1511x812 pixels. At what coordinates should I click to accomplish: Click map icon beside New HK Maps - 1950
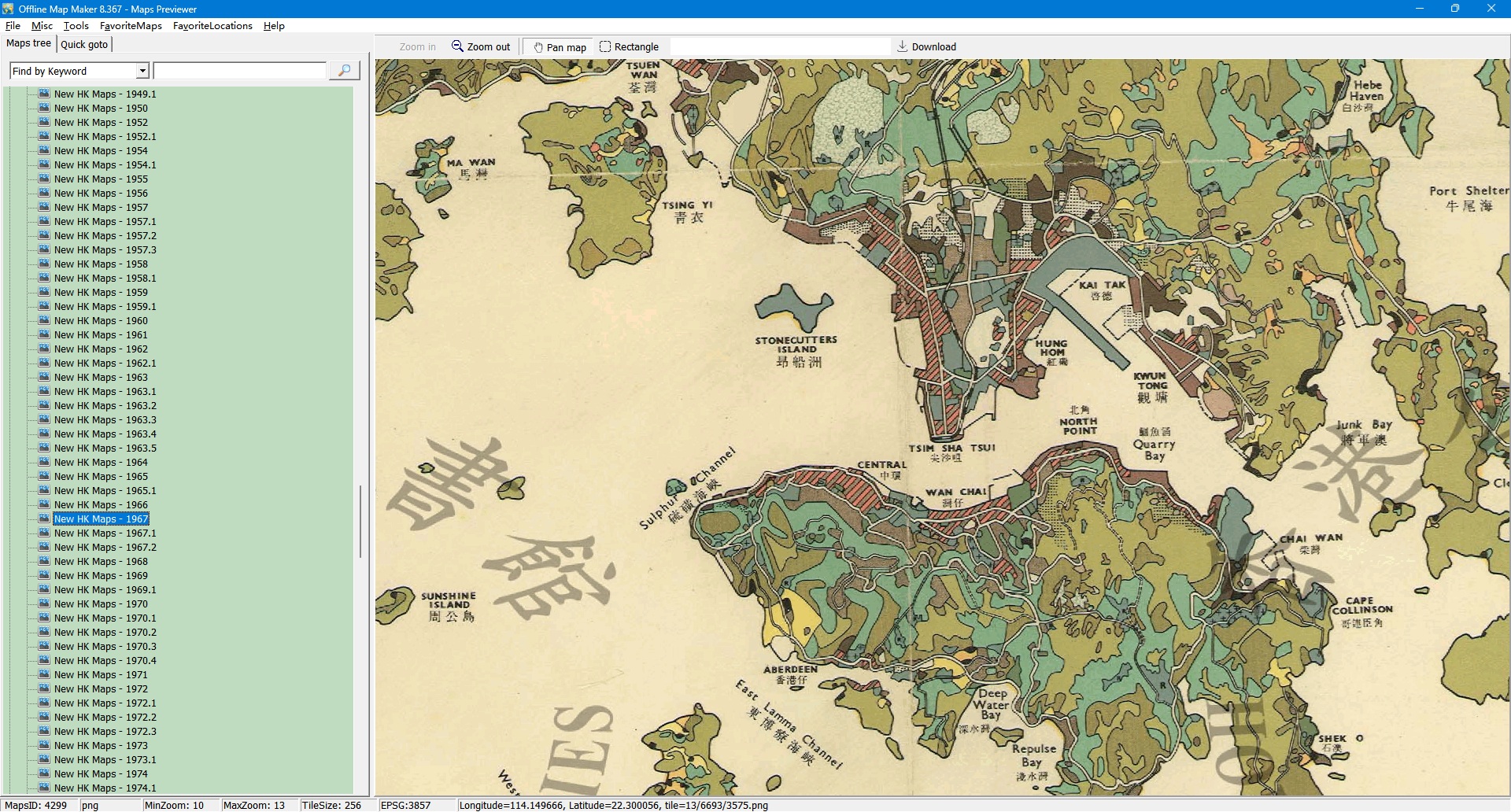click(x=45, y=108)
